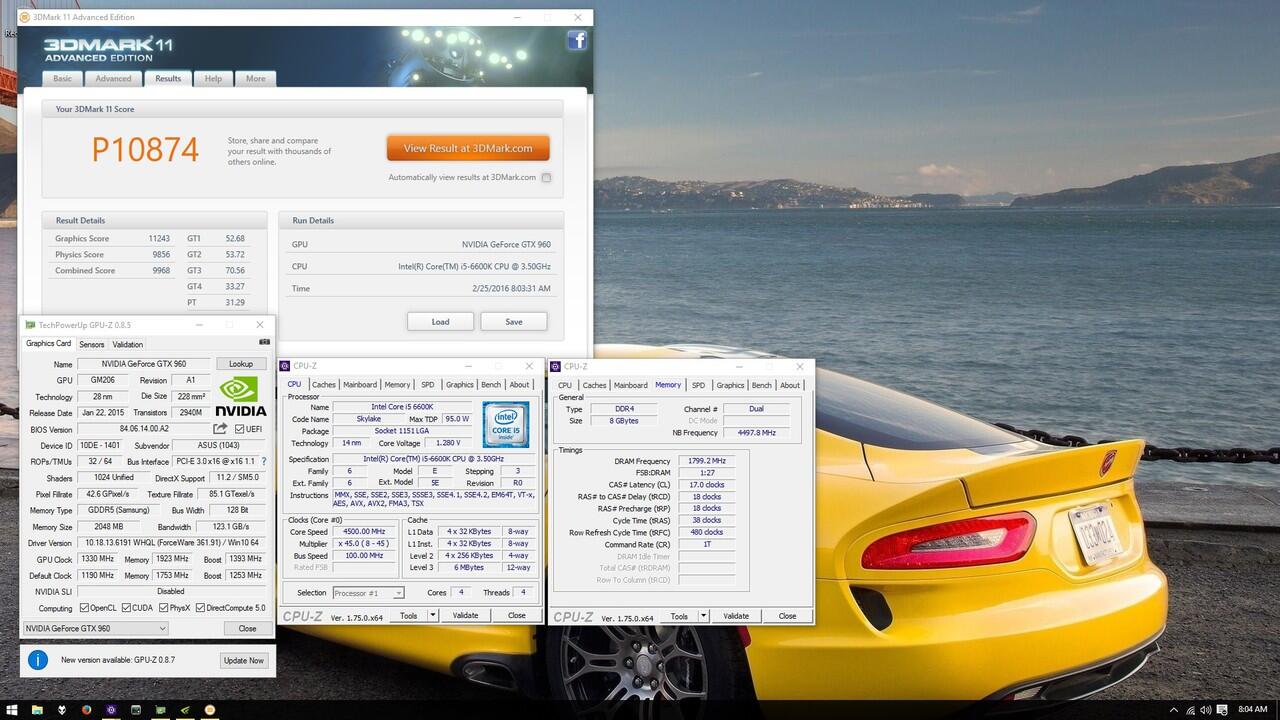Click the GPU-Z taskbar icon

point(160,710)
